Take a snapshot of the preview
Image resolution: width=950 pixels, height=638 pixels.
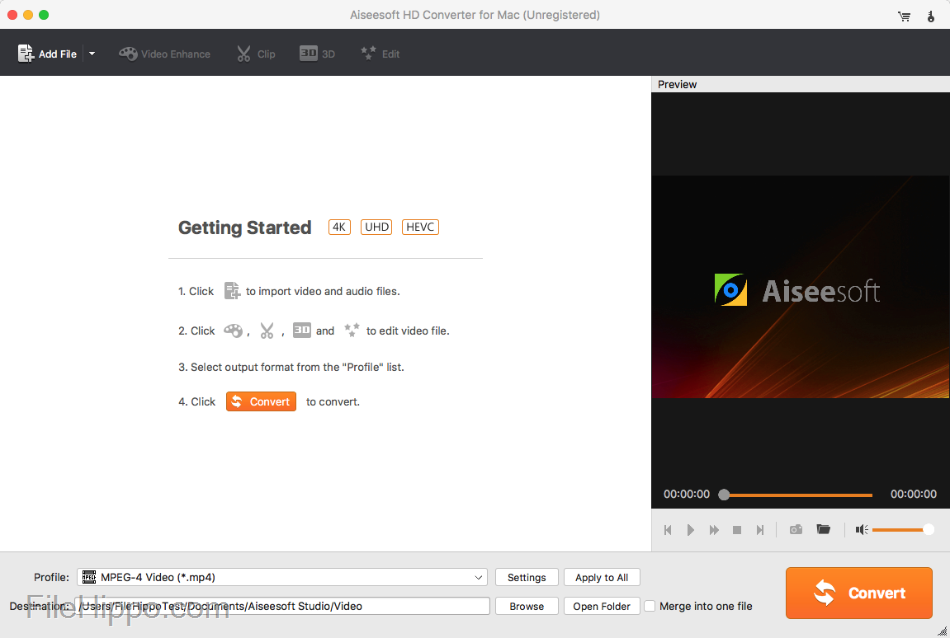pos(795,529)
